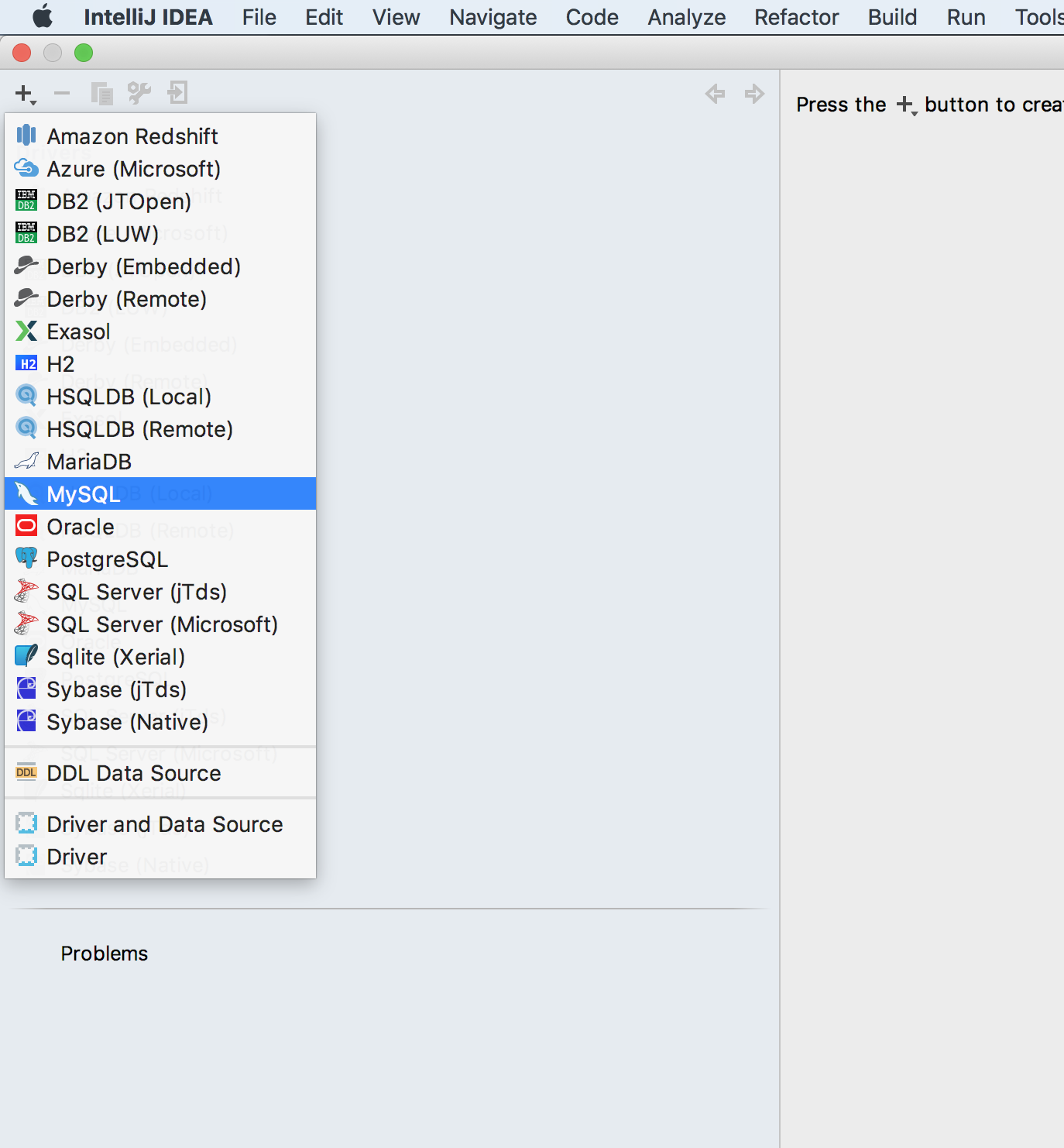Choose DDL Data Source option

point(160,773)
